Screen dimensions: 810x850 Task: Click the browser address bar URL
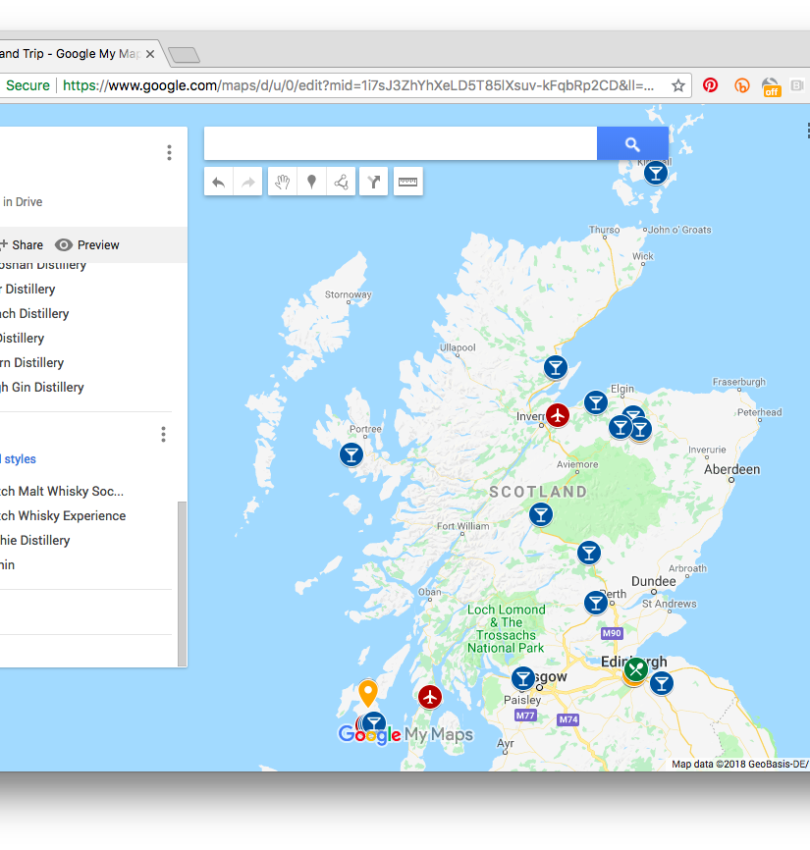[x=358, y=86]
